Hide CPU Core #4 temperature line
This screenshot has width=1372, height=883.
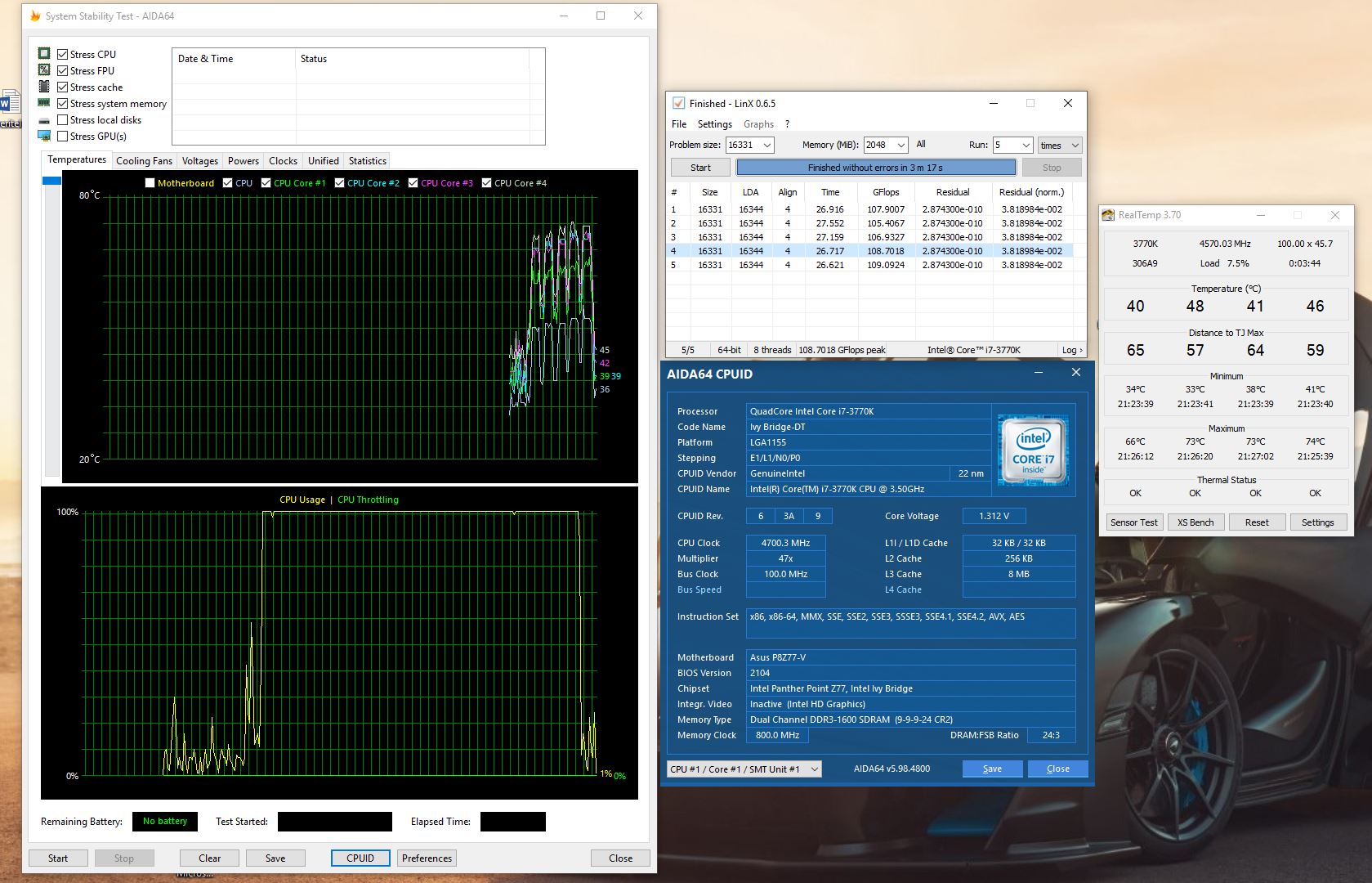pyautogui.click(x=486, y=183)
